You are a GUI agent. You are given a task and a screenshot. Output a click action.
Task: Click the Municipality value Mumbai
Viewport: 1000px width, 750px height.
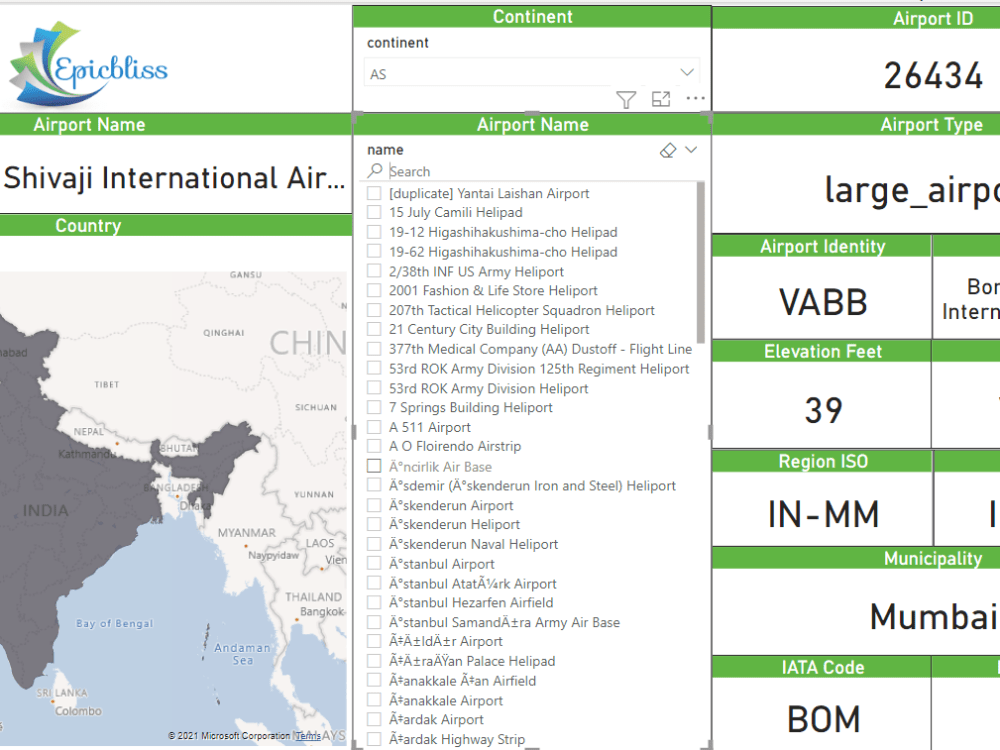click(x=932, y=616)
